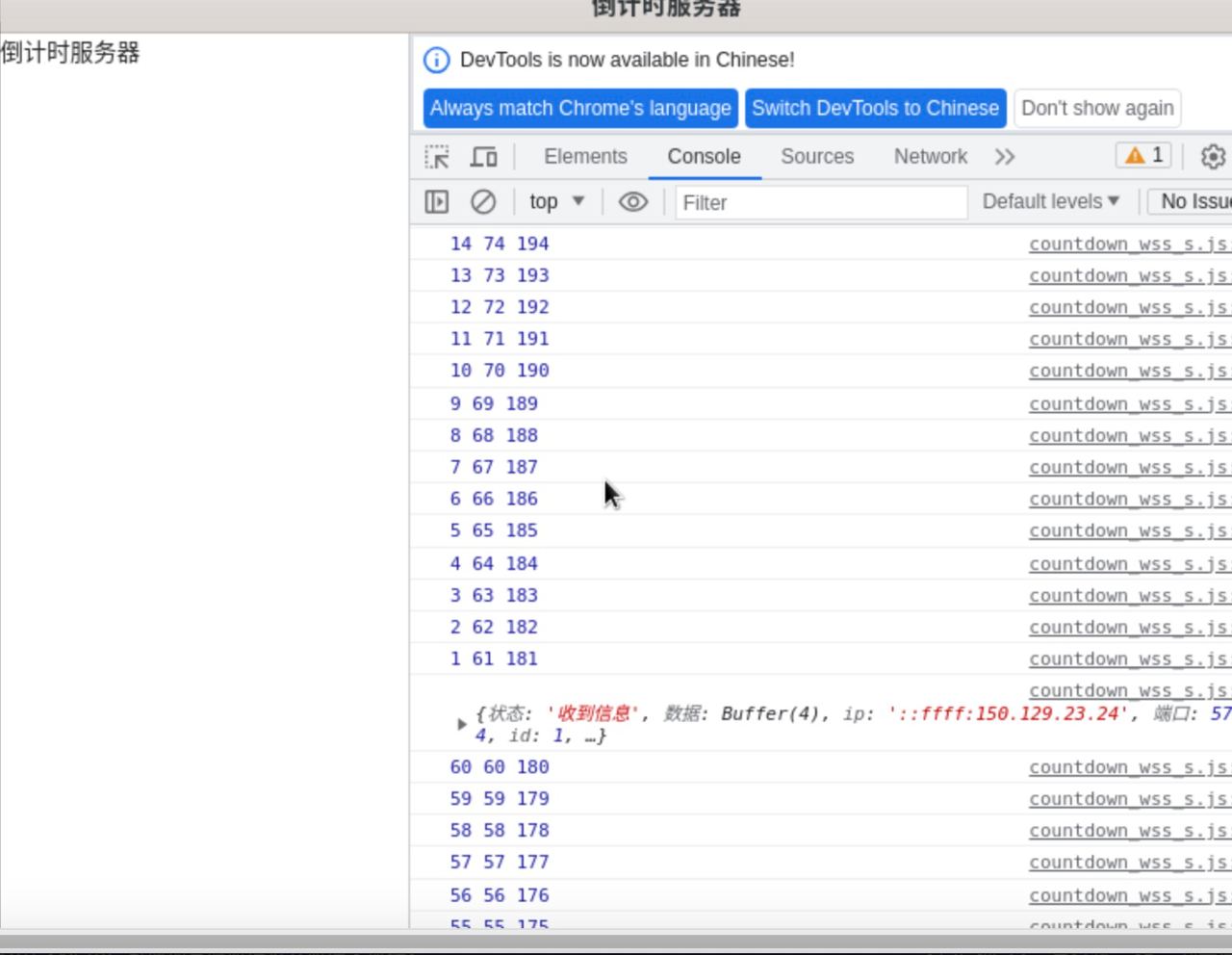Click the log text 59 59 179

coord(500,798)
